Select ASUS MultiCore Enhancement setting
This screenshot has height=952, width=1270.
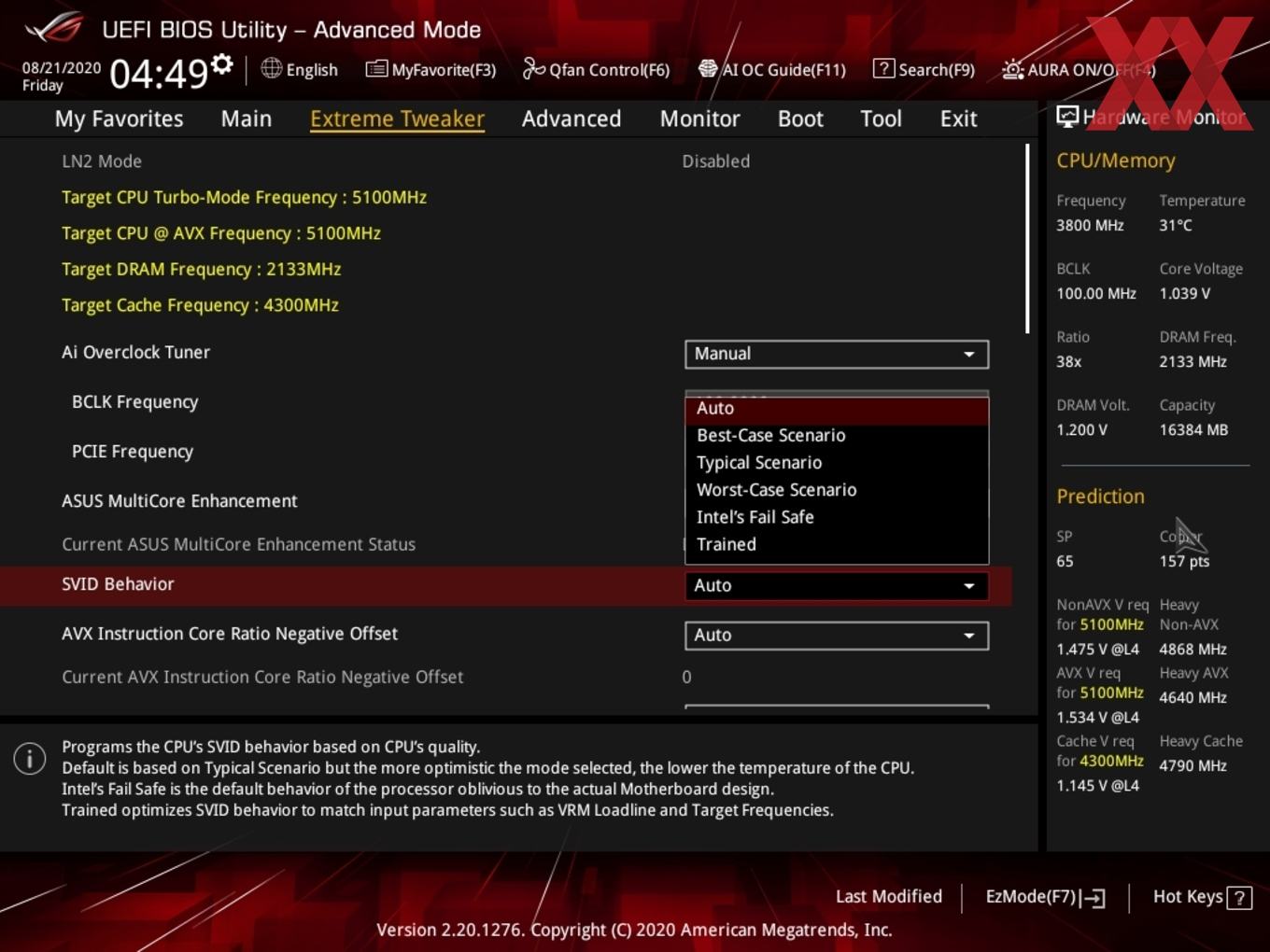(179, 501)
